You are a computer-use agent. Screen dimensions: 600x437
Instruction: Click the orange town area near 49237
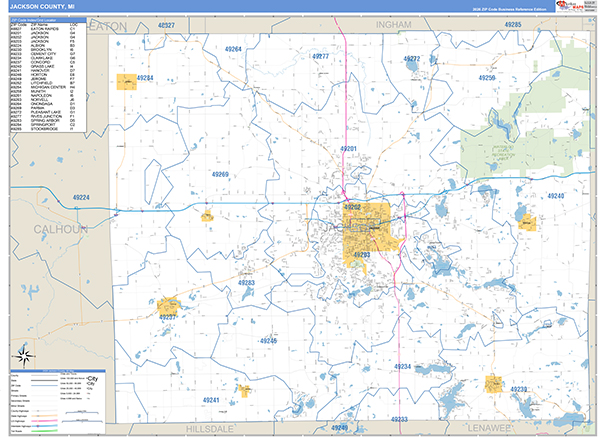coord(168,305)
